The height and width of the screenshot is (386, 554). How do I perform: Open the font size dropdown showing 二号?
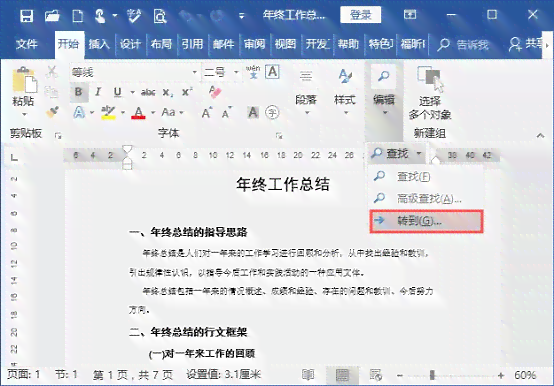[x=236, y=72]
